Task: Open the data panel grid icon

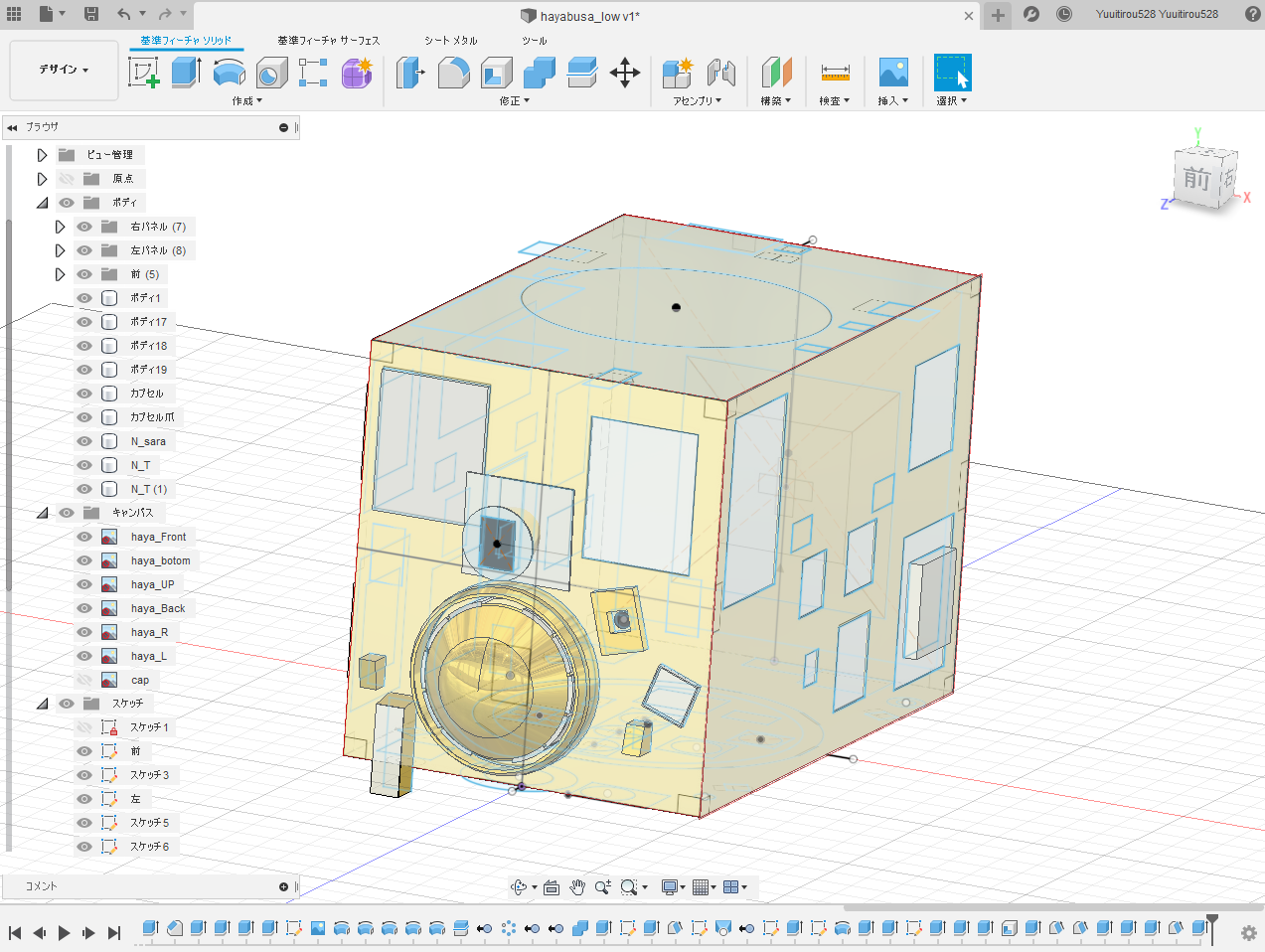Action: (14, 14)
